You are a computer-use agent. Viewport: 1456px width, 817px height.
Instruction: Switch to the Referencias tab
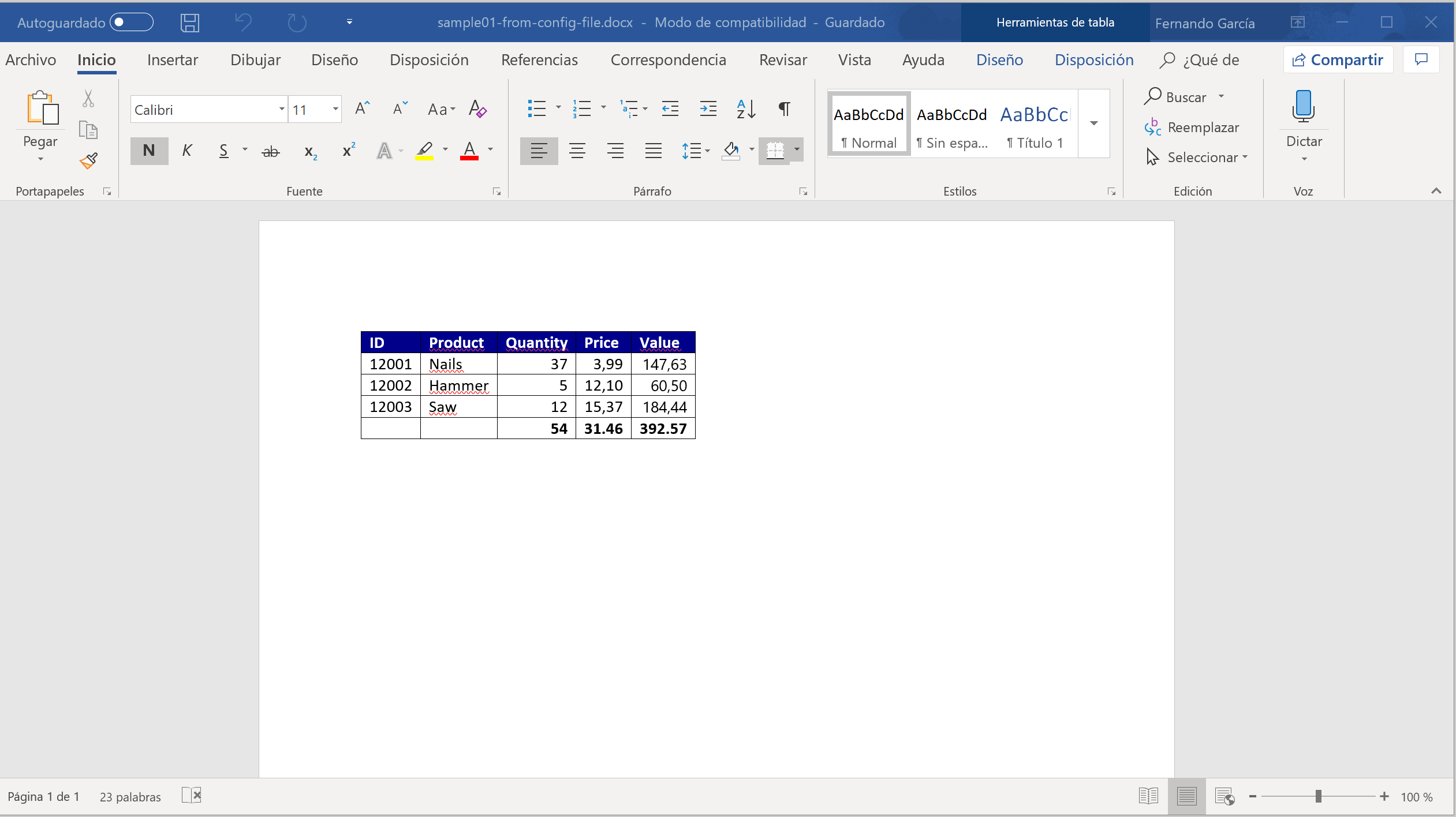539,60
